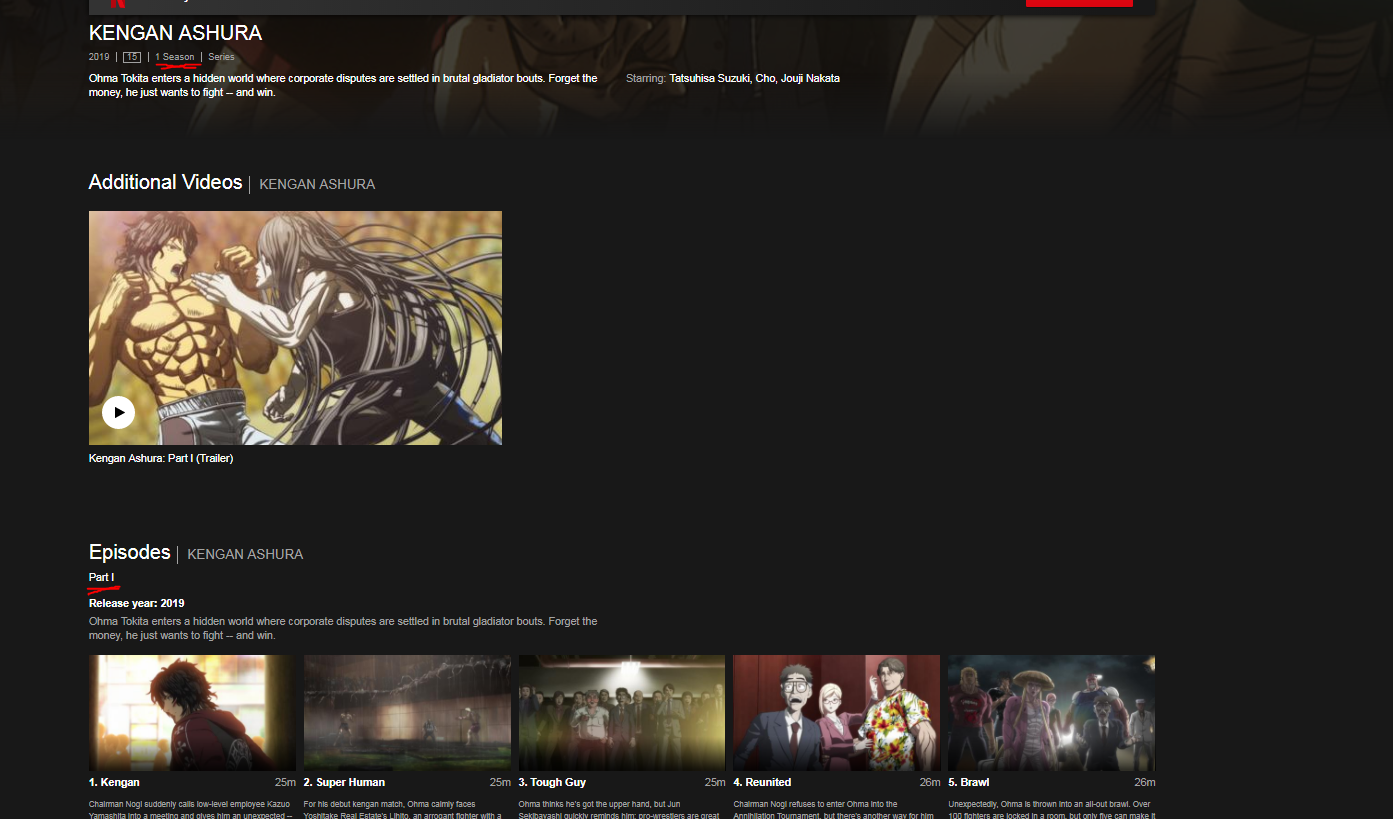Click the '3. Tough Guy' episode title
The width and height of the screenshot is (1393, 819).
(552, 782)
